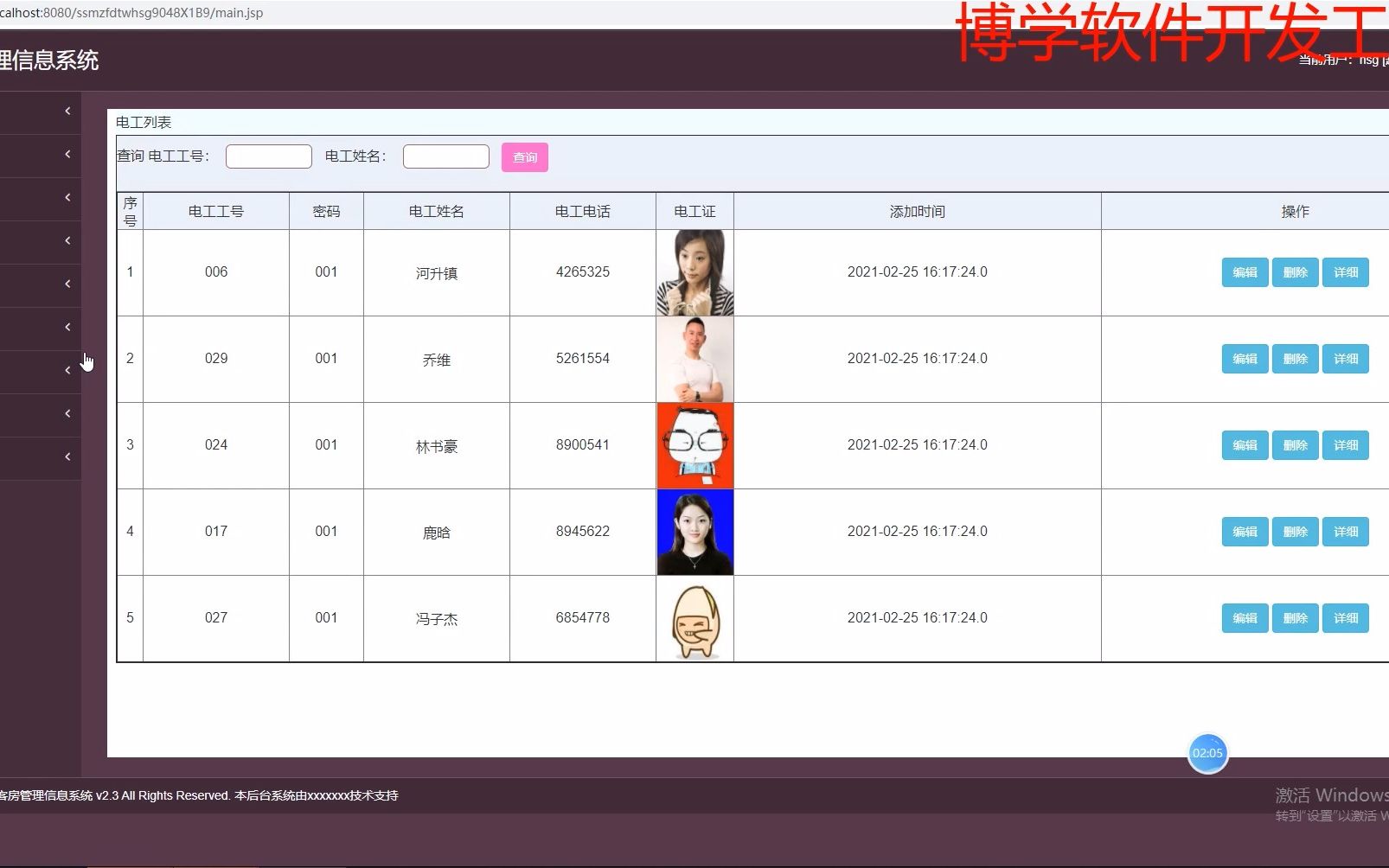Expand the fourth sidebar menu chevron
This screenshot has height=868, width=1389.
point(67,240)
